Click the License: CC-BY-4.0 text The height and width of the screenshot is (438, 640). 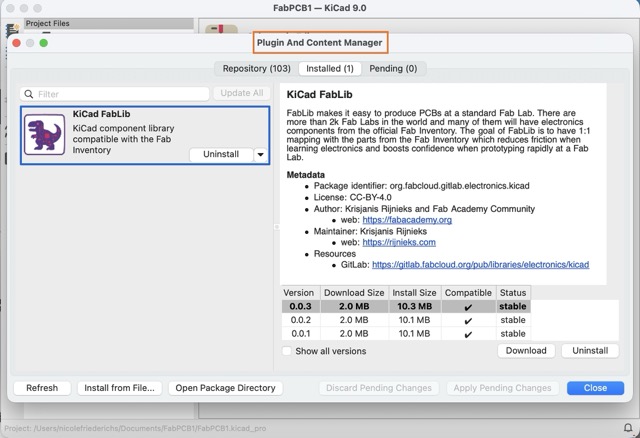(353, 198)
